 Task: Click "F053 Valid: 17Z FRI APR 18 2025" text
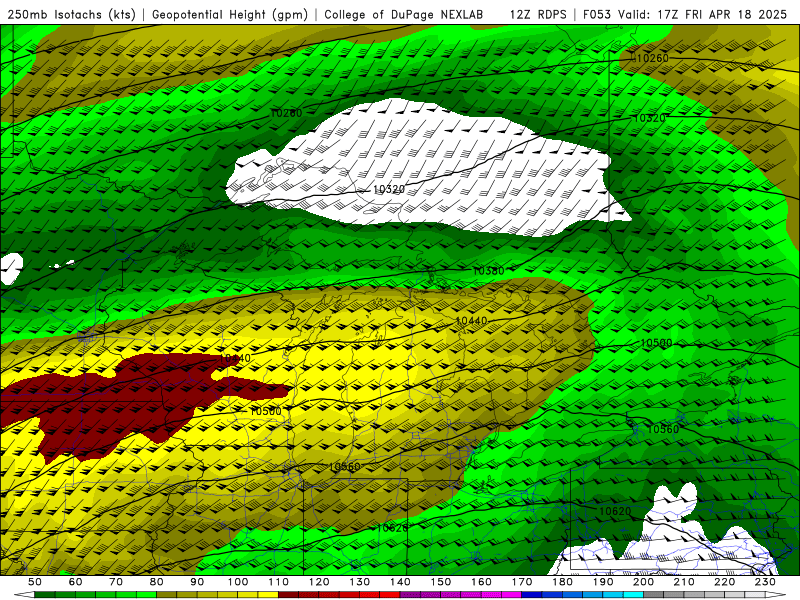tap(685, 15)
